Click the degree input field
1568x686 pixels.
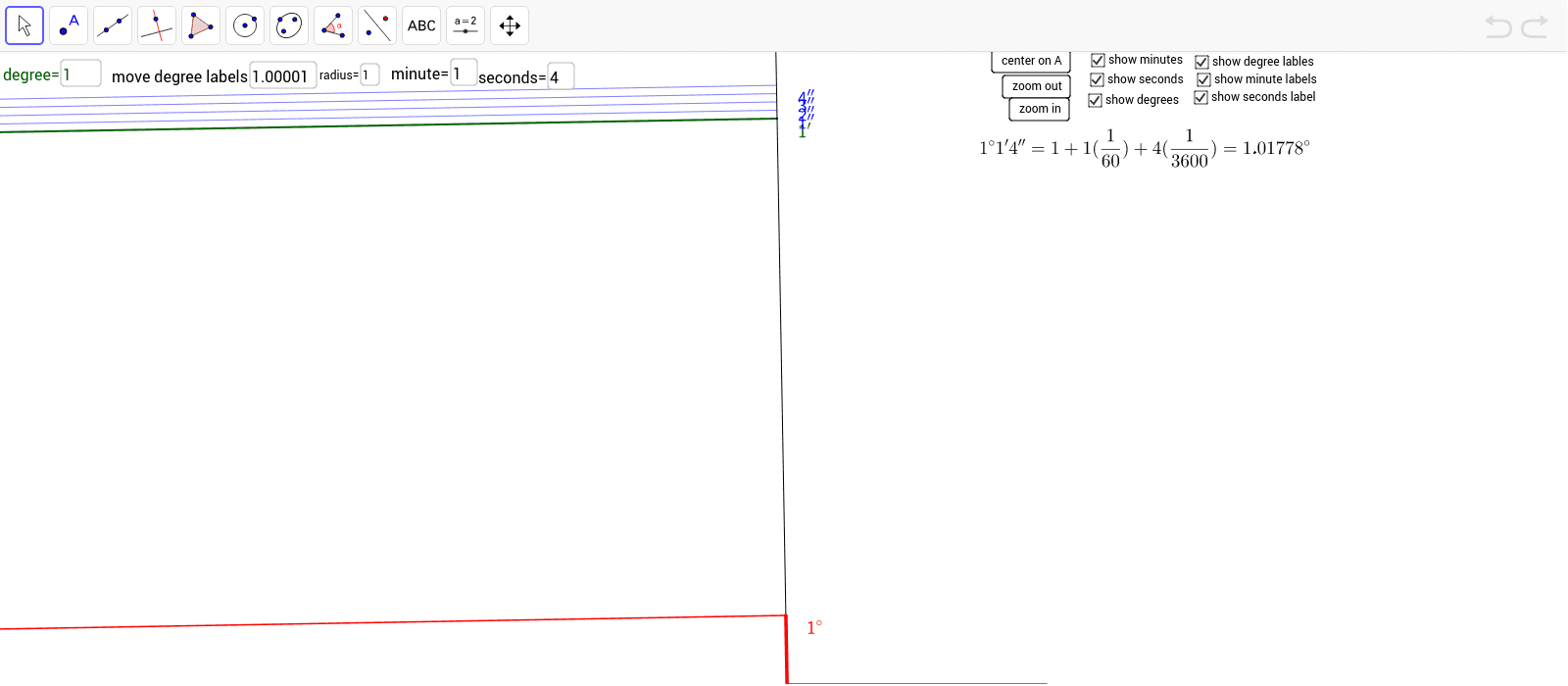click(80, 73)
